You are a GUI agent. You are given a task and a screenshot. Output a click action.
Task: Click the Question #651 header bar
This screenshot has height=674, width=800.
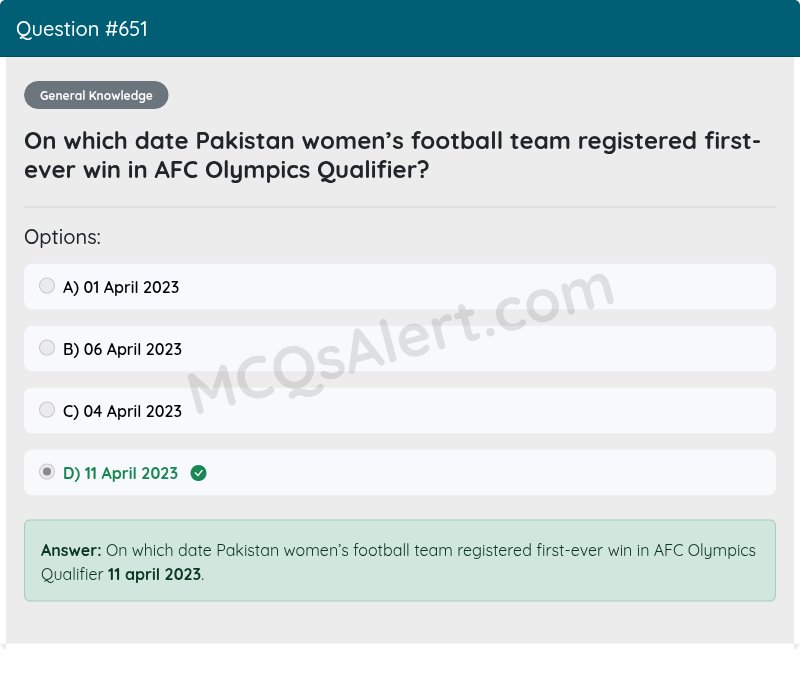click(400, 29)
